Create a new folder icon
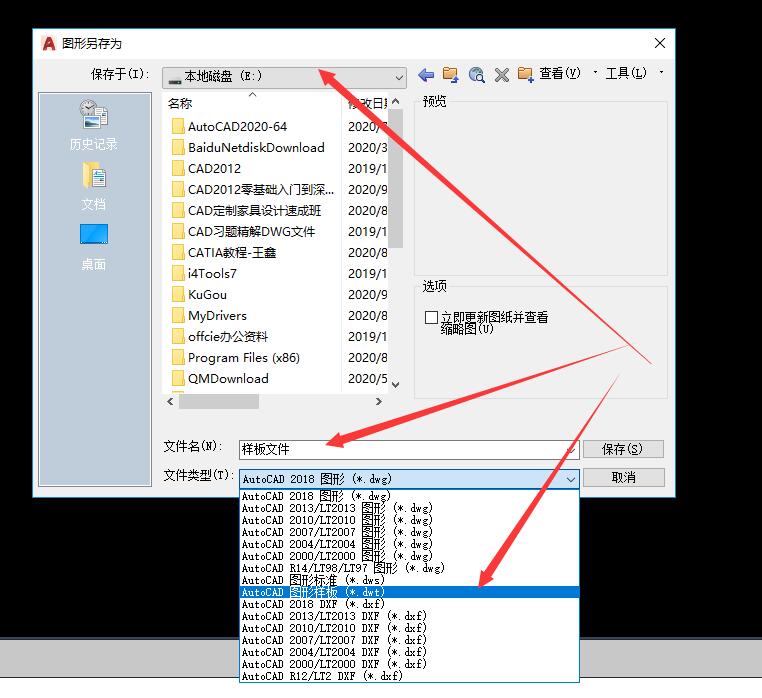 [x=526, y=75]
